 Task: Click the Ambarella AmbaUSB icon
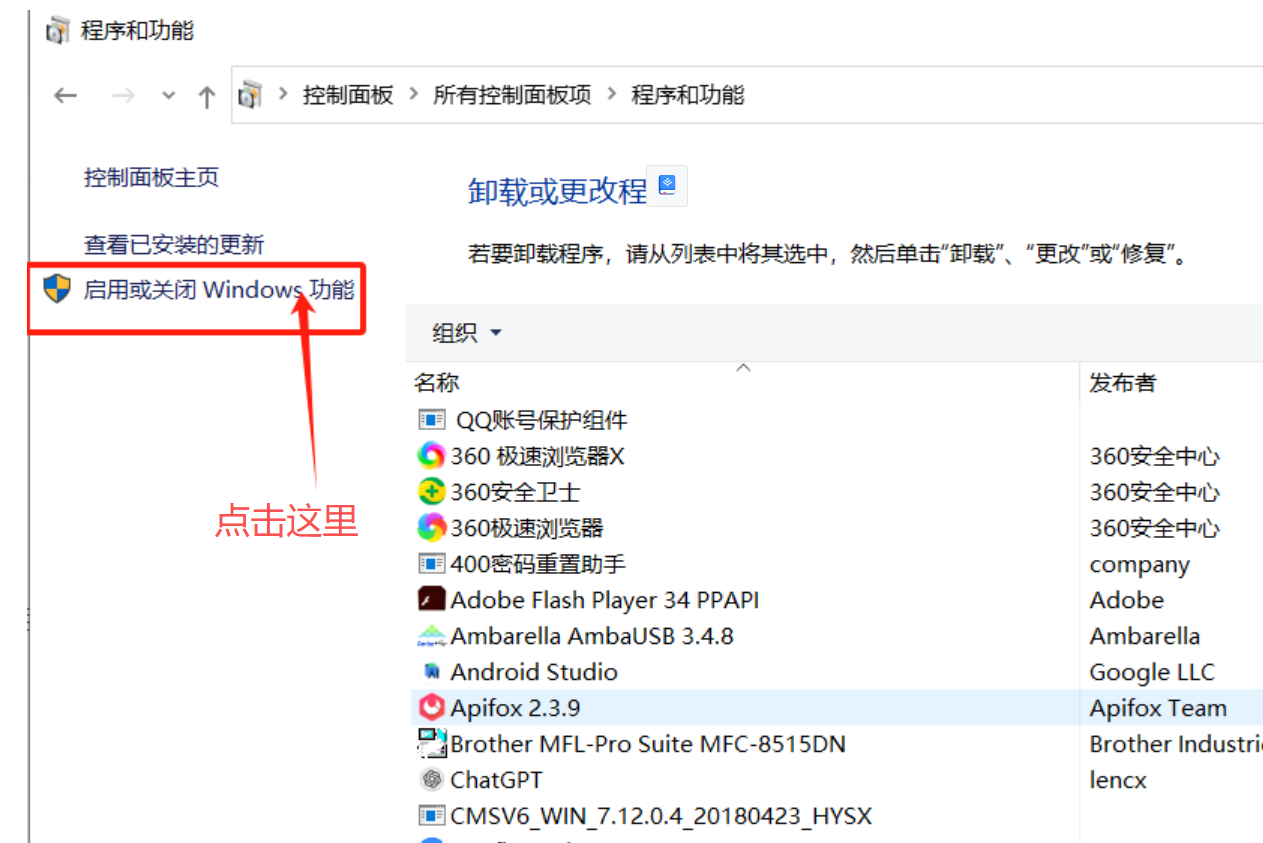coord(431,636)
